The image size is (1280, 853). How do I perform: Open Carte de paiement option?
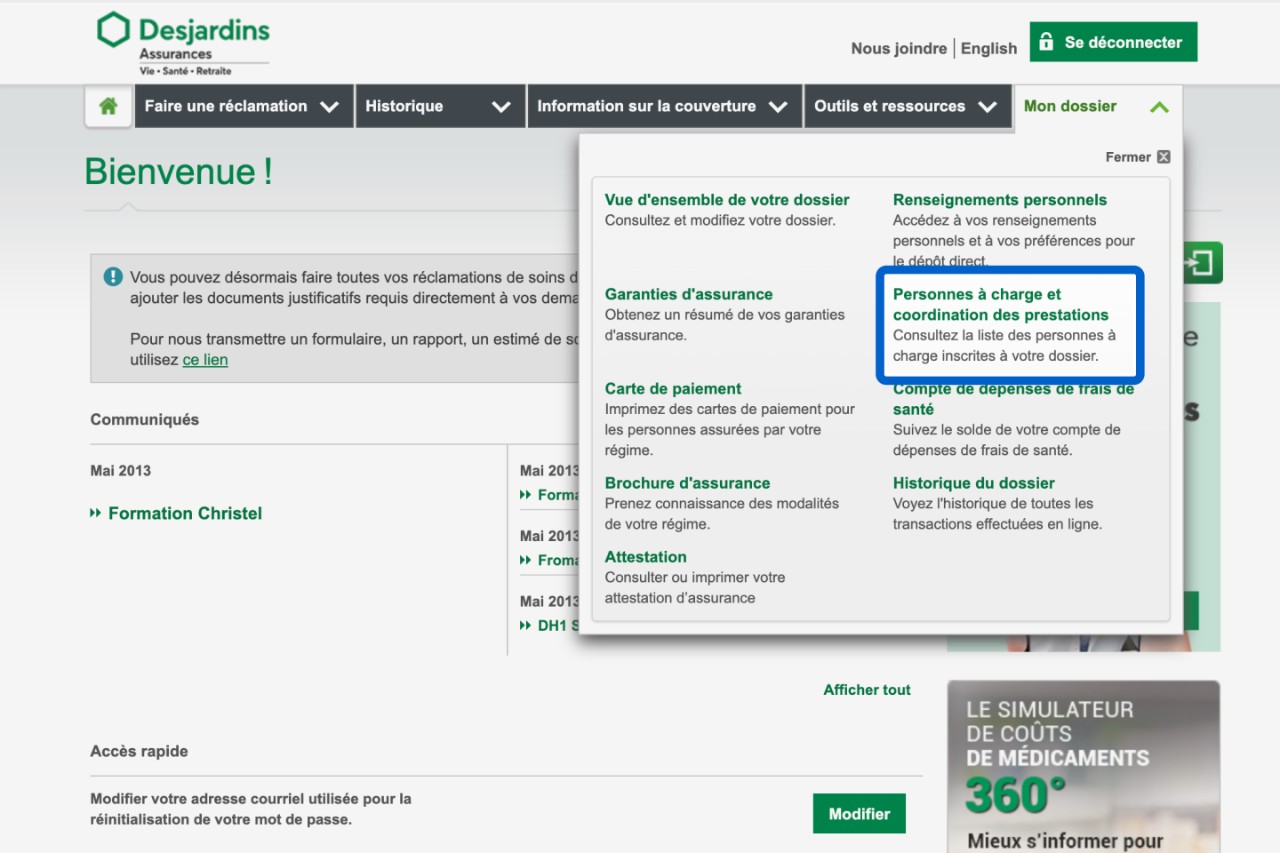coord(673,389)
